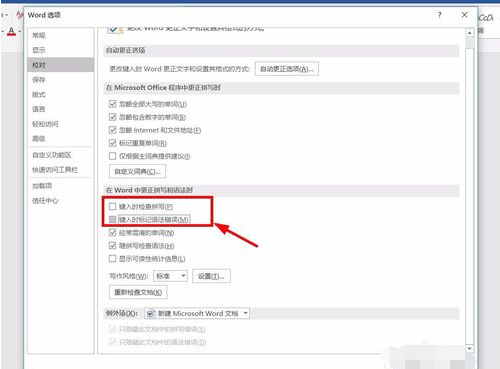Toggle 忽略 Internet 和文件地址(F) checkbox
The image size is (500, 369).
click(113, 130)
